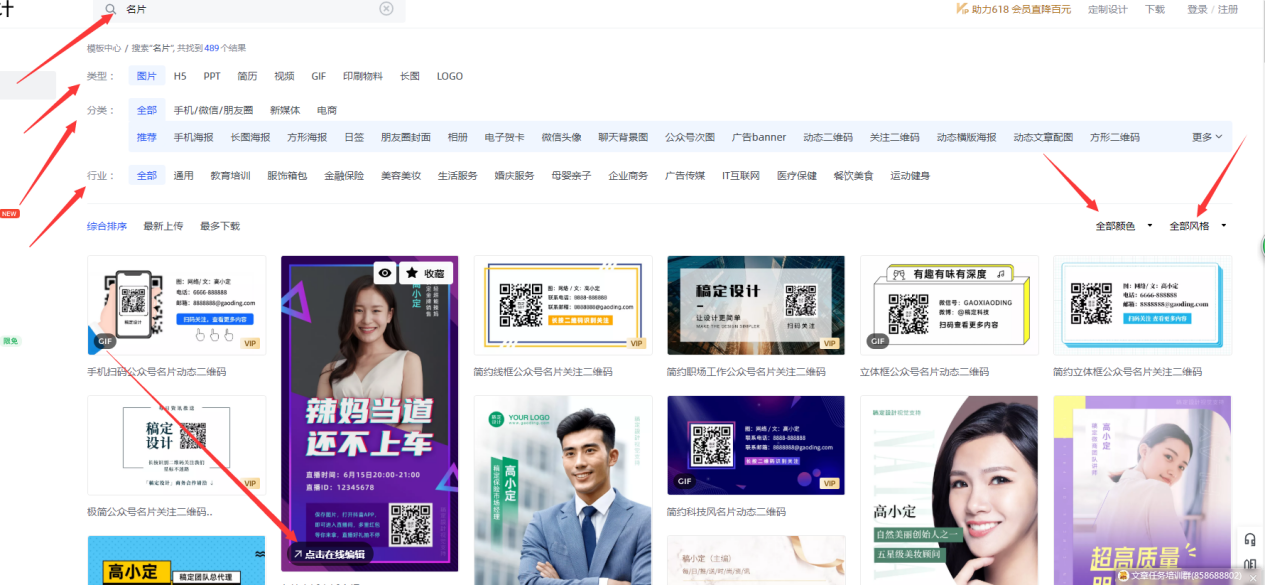Filter category by 电商
Image resolution: width=1265 pixels, height=585 pixels.
[327, 110]
